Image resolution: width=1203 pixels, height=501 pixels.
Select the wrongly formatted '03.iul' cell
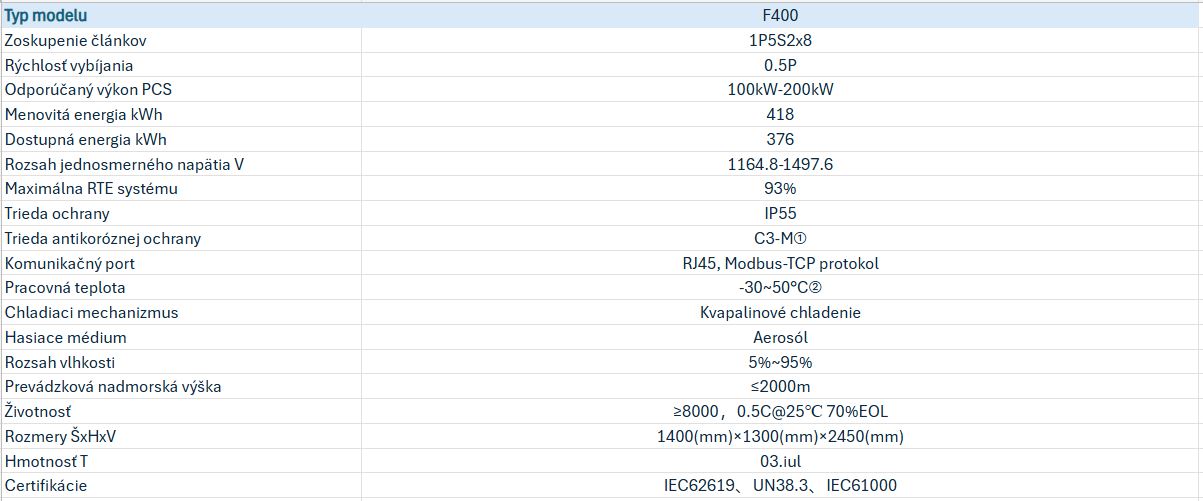[780, 462]
